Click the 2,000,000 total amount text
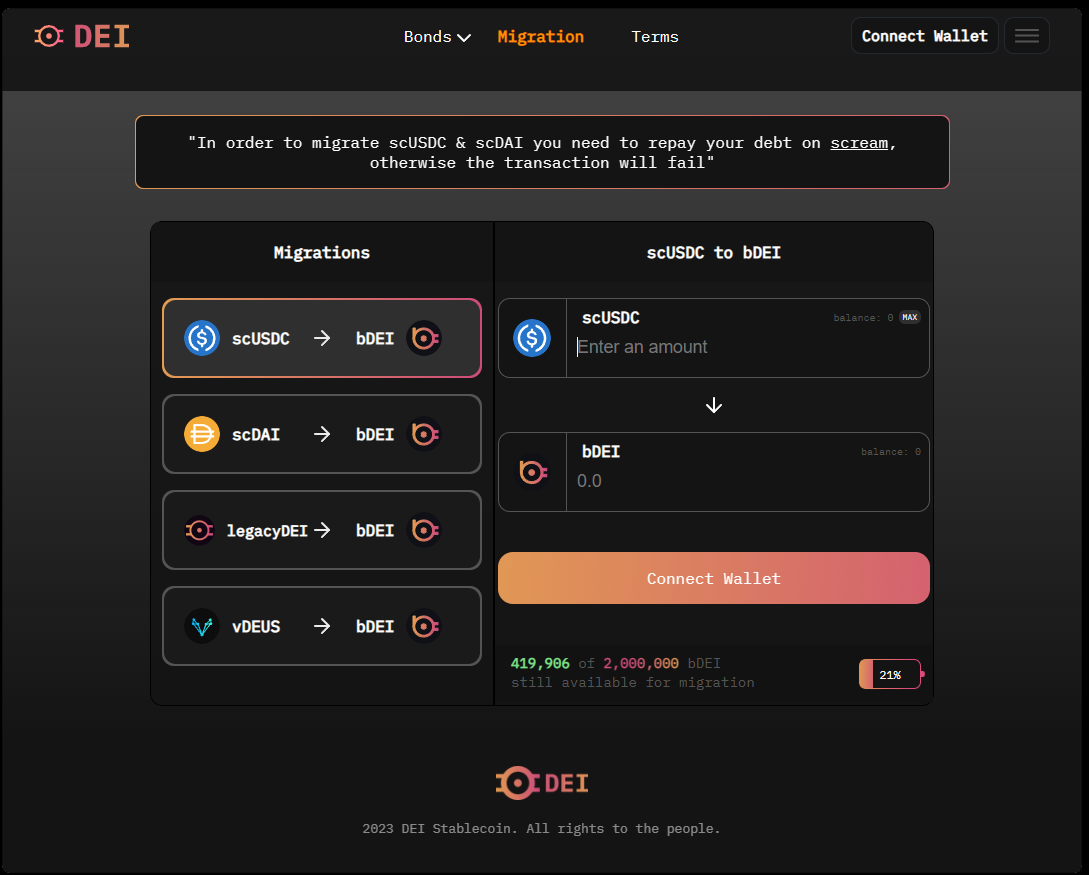The width and height of the screenshot is (1089, 875). tap(640, 663)
